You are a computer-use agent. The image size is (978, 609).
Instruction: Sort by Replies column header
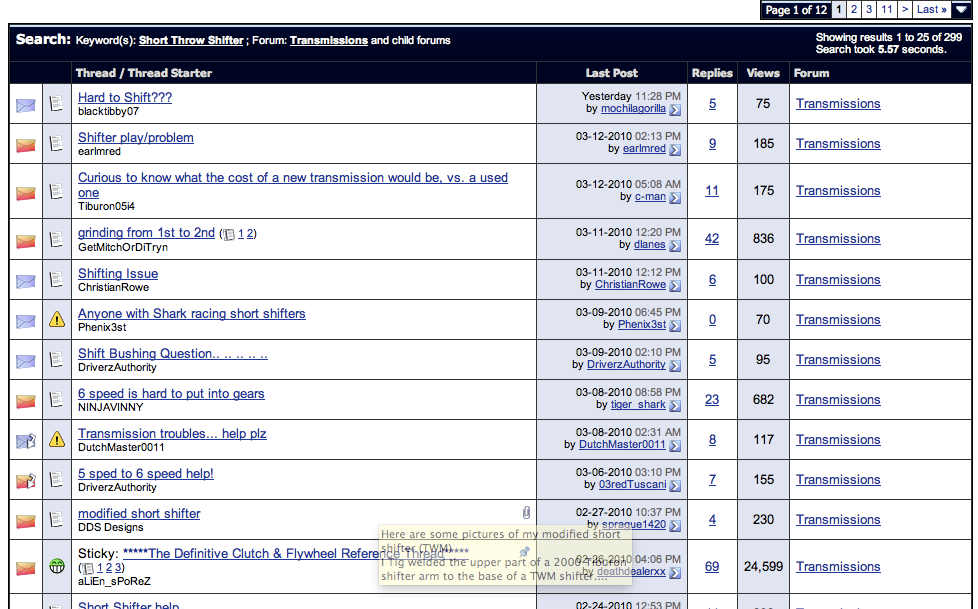(x=712, y=73)
